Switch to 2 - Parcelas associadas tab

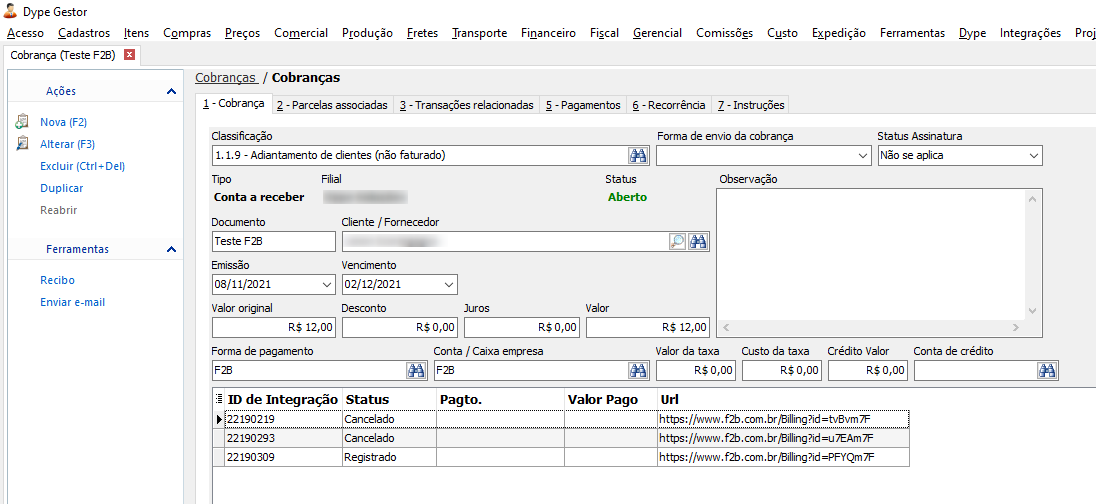pyautogui.click(x=332, y=105)
